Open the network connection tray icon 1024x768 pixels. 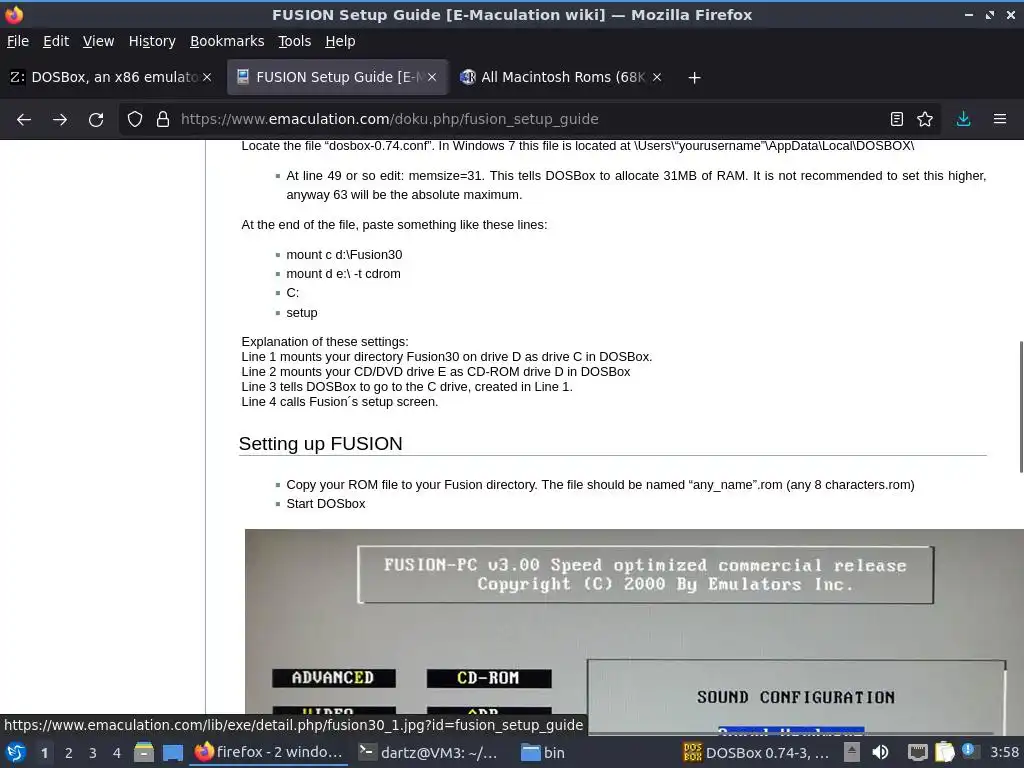tap(918, 752)
